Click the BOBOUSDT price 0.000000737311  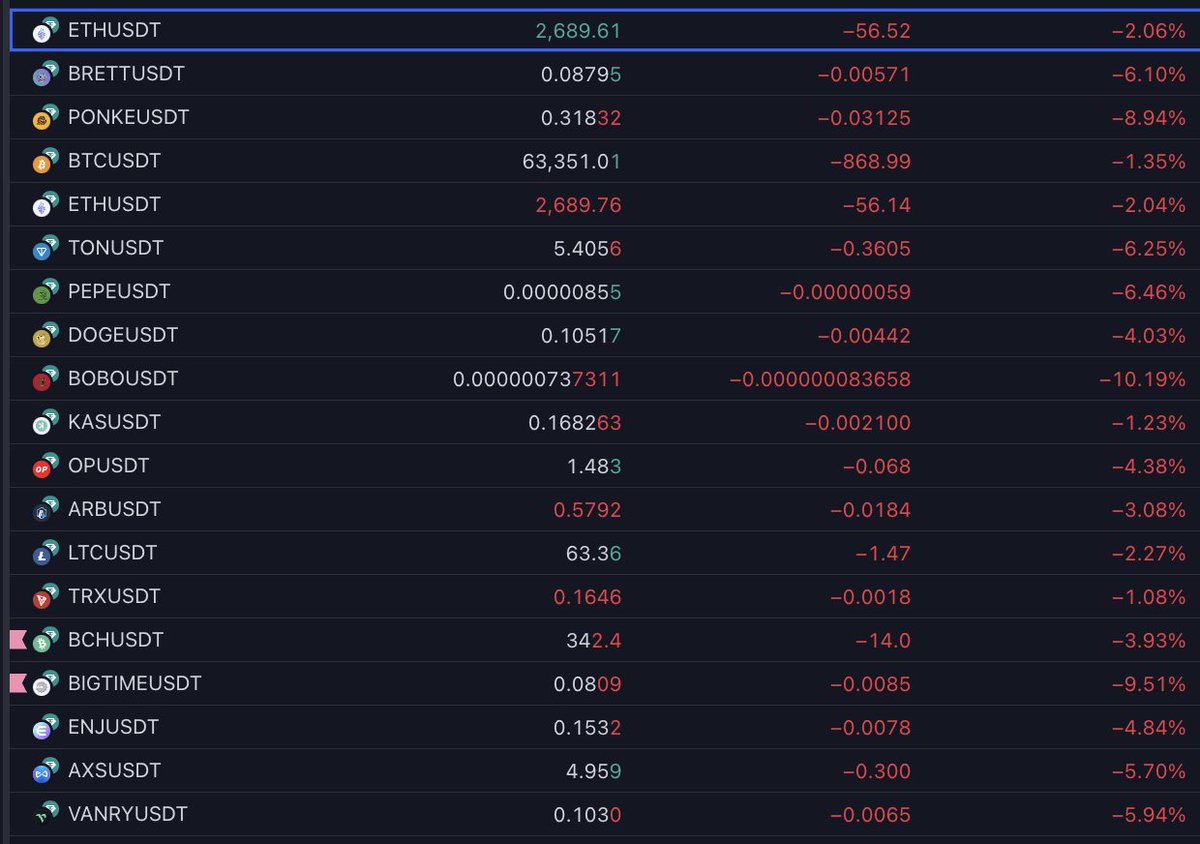pos(537,379)
